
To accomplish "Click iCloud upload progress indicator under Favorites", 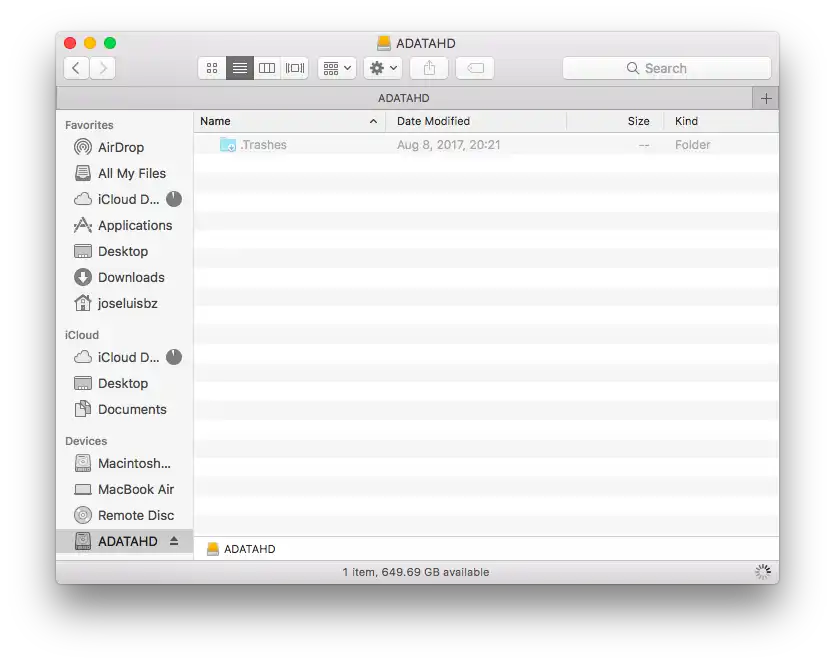I will coord(174,199).
